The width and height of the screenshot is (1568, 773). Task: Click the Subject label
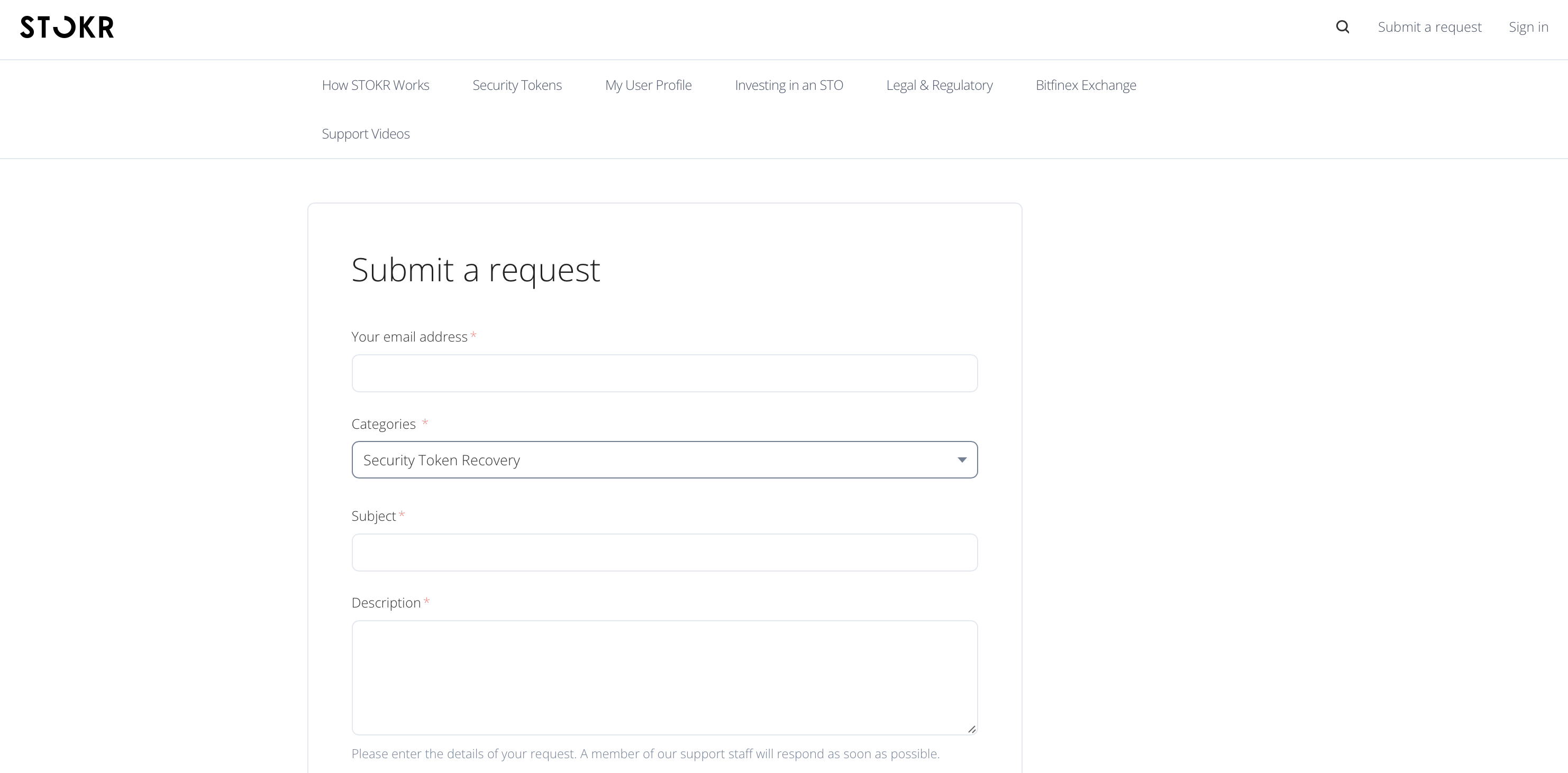click(x=373, y=517)
